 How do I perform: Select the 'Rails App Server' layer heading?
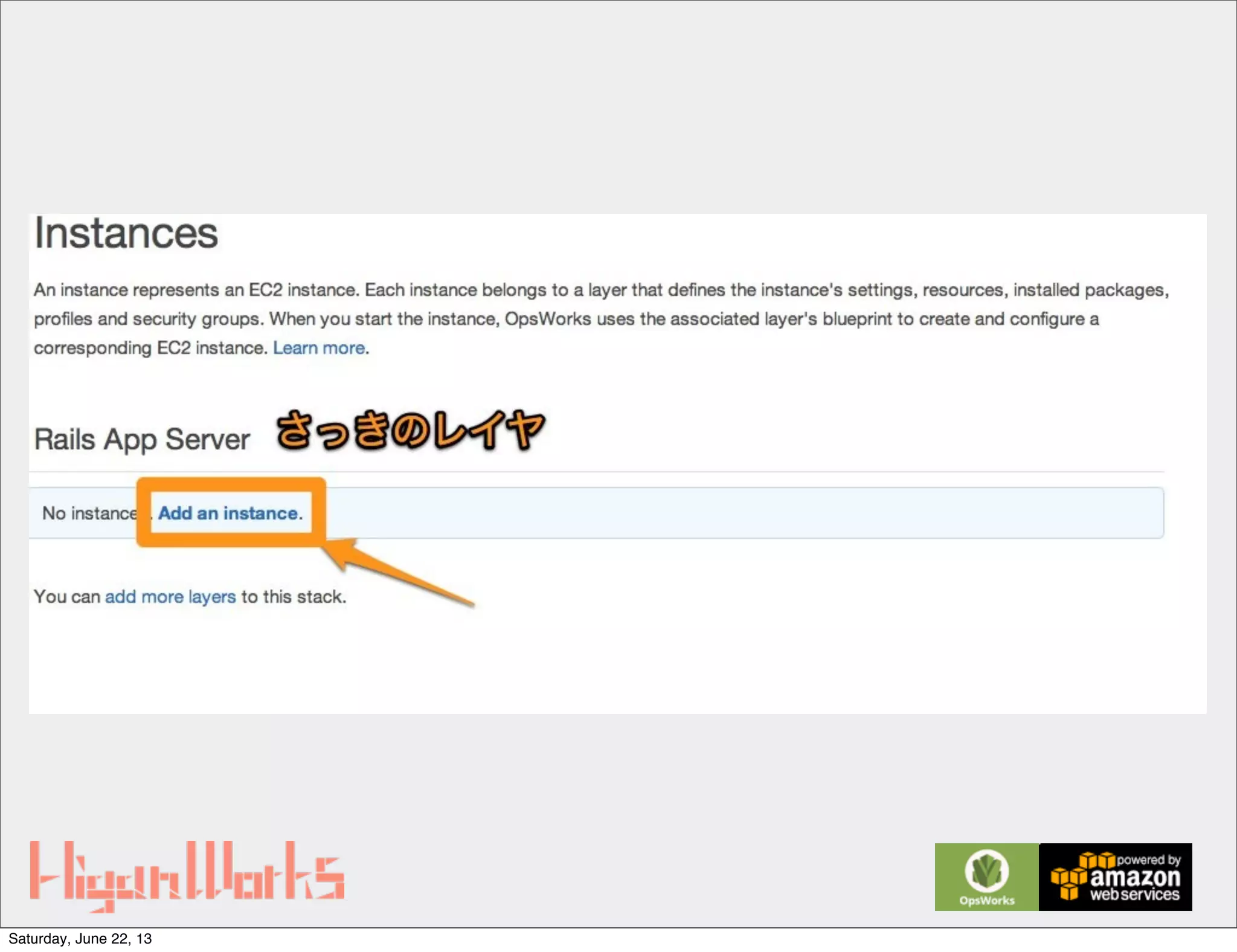pos(142,439)
